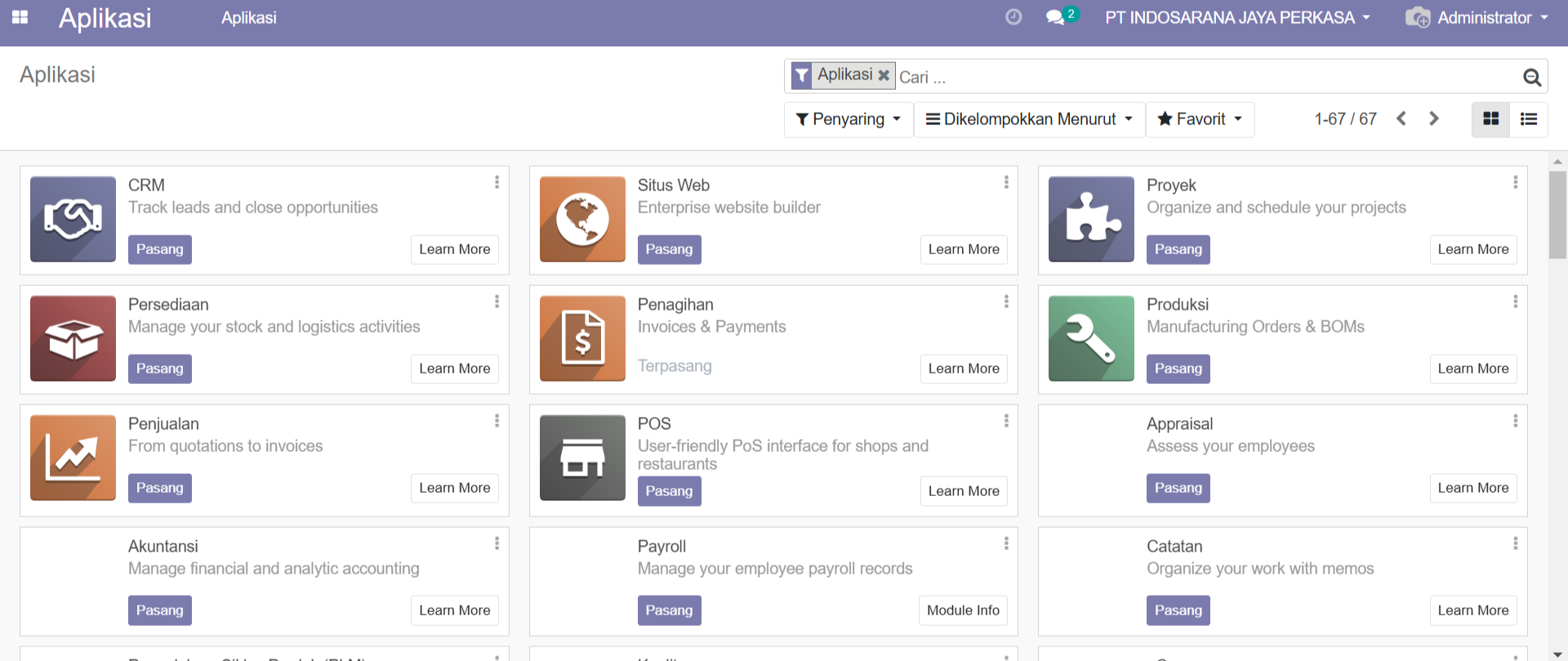Expand the Penyaring filter dropdown
This screenshot has height=661, width=1568.
[848, 119]
